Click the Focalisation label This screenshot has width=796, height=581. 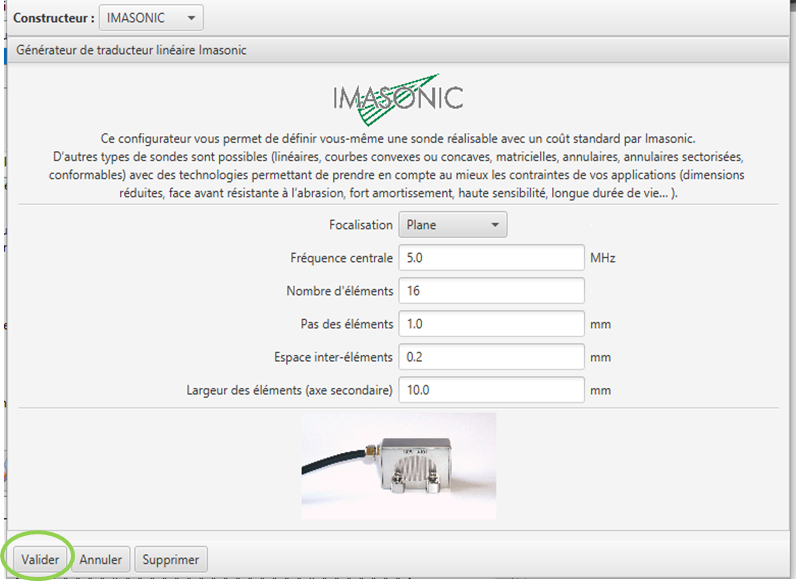pos(360,224)
